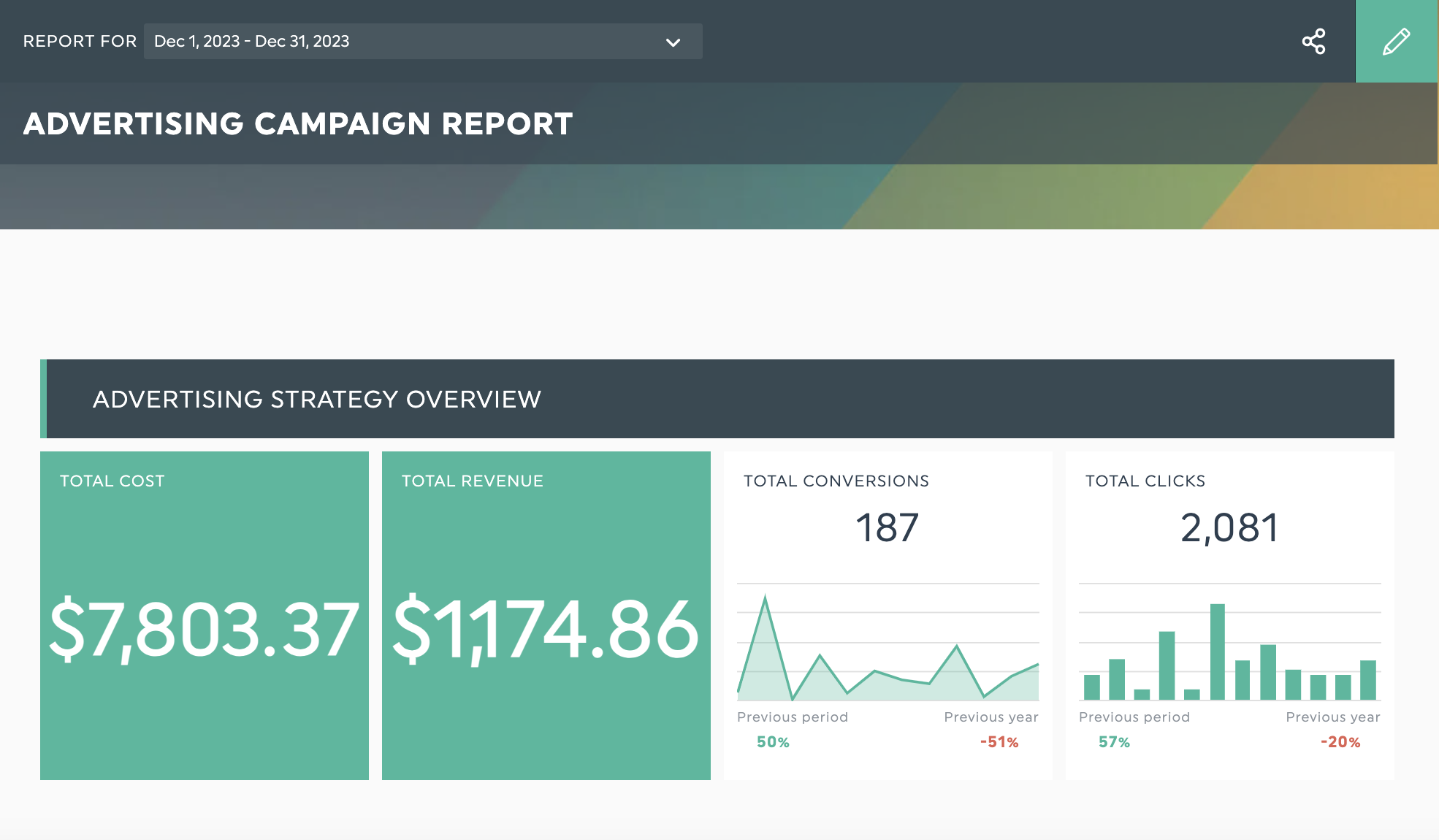
Task: Expand the date range chevron arrow
Action: point(673,42)
